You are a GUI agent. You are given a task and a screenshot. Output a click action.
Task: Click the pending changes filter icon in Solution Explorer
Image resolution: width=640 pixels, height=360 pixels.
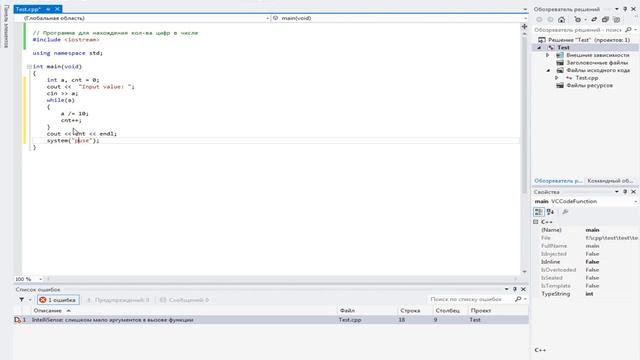(x=577, y=20)
